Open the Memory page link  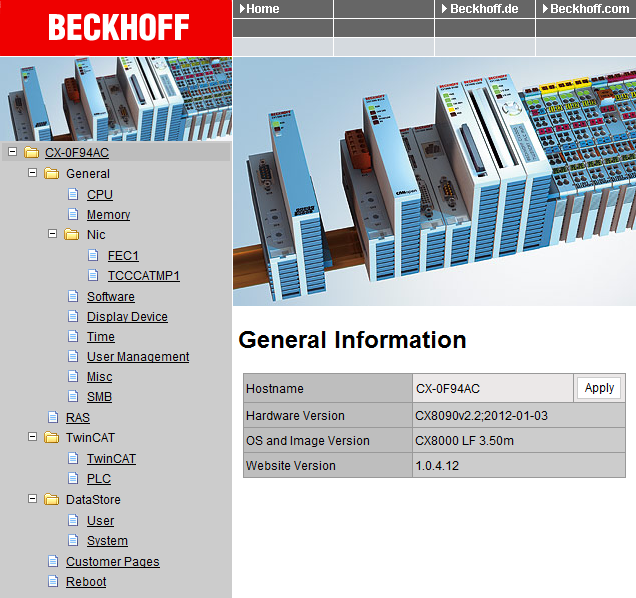click(x=108, y=215)
